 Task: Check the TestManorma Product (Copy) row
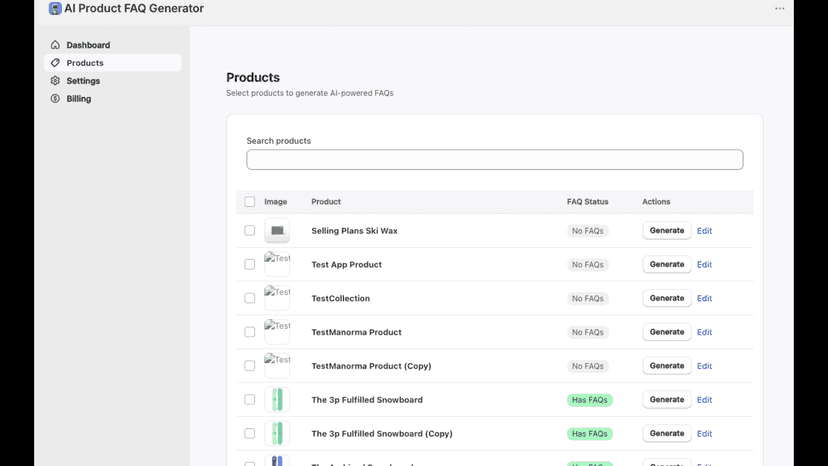[250, 366]
